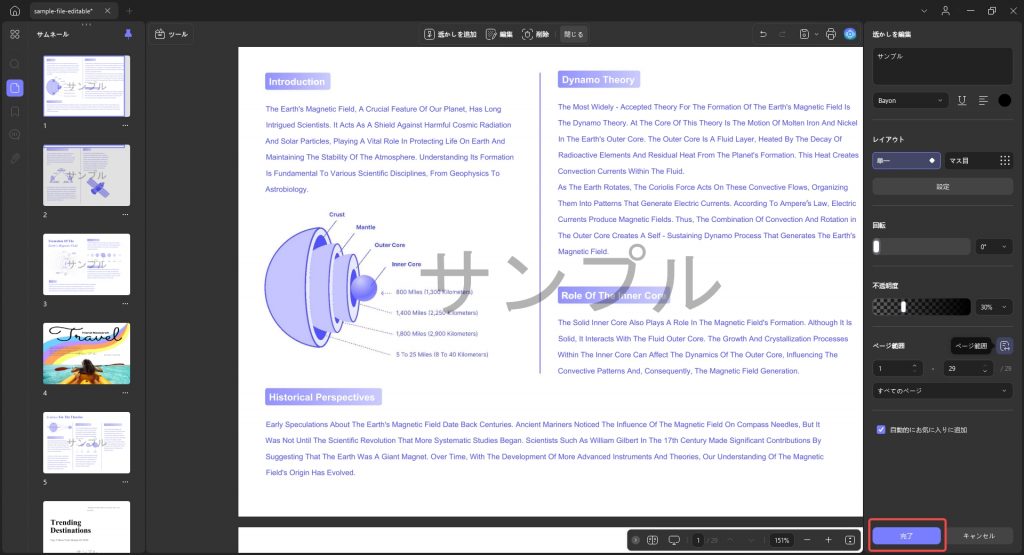1024x555 pixels.
Task: Zoom out with the minus button
Action: (807, 540)
